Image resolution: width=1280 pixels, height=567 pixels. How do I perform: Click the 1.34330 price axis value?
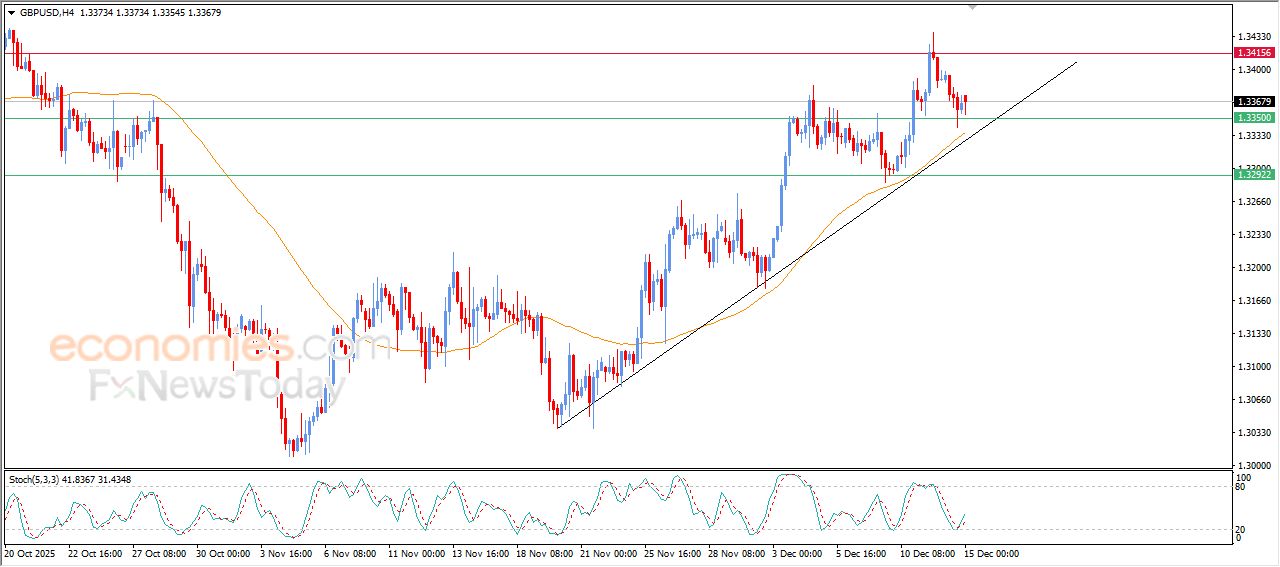click(1253, 37)
